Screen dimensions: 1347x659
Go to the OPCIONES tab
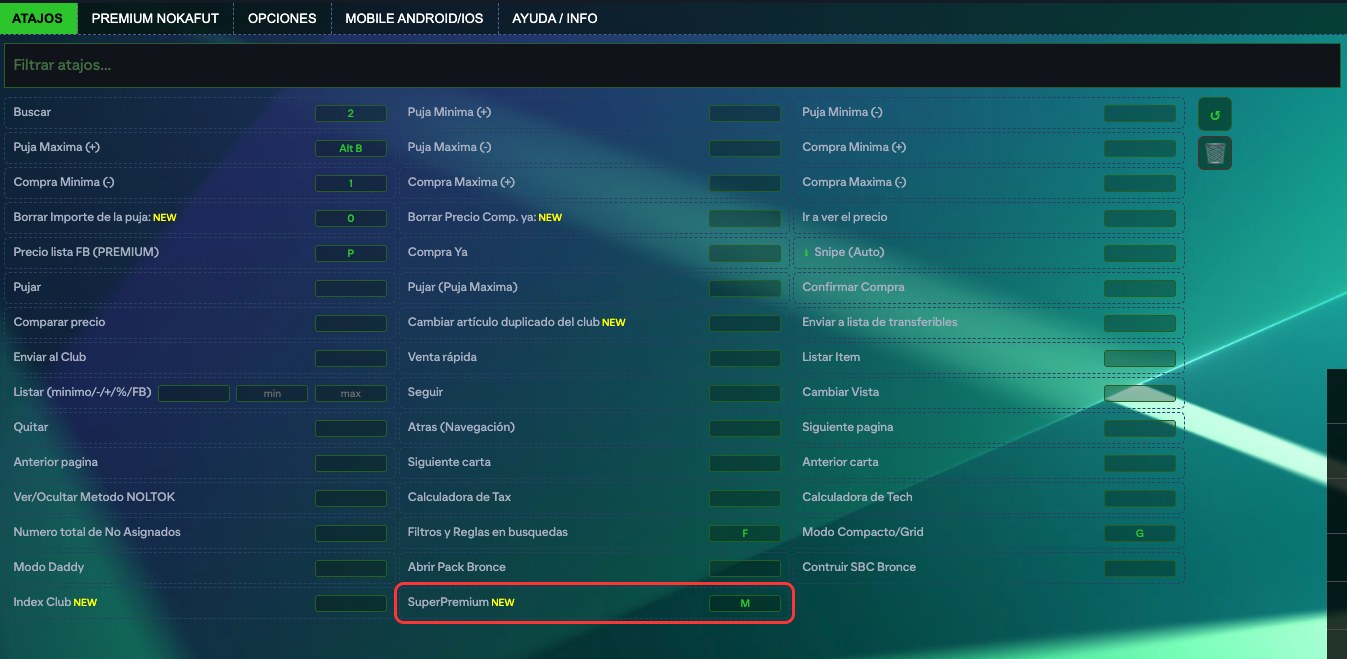coord(282,18)
